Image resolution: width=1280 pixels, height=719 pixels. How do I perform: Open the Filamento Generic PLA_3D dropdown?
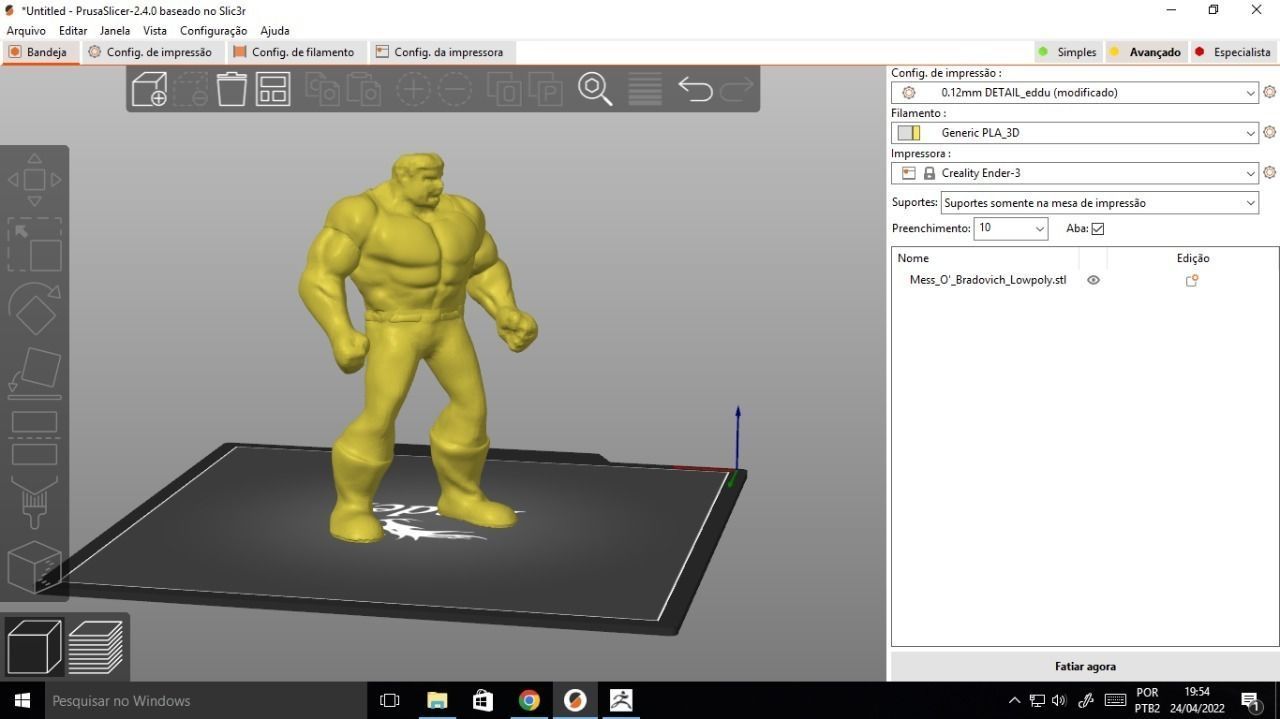tap(1075, 132)
